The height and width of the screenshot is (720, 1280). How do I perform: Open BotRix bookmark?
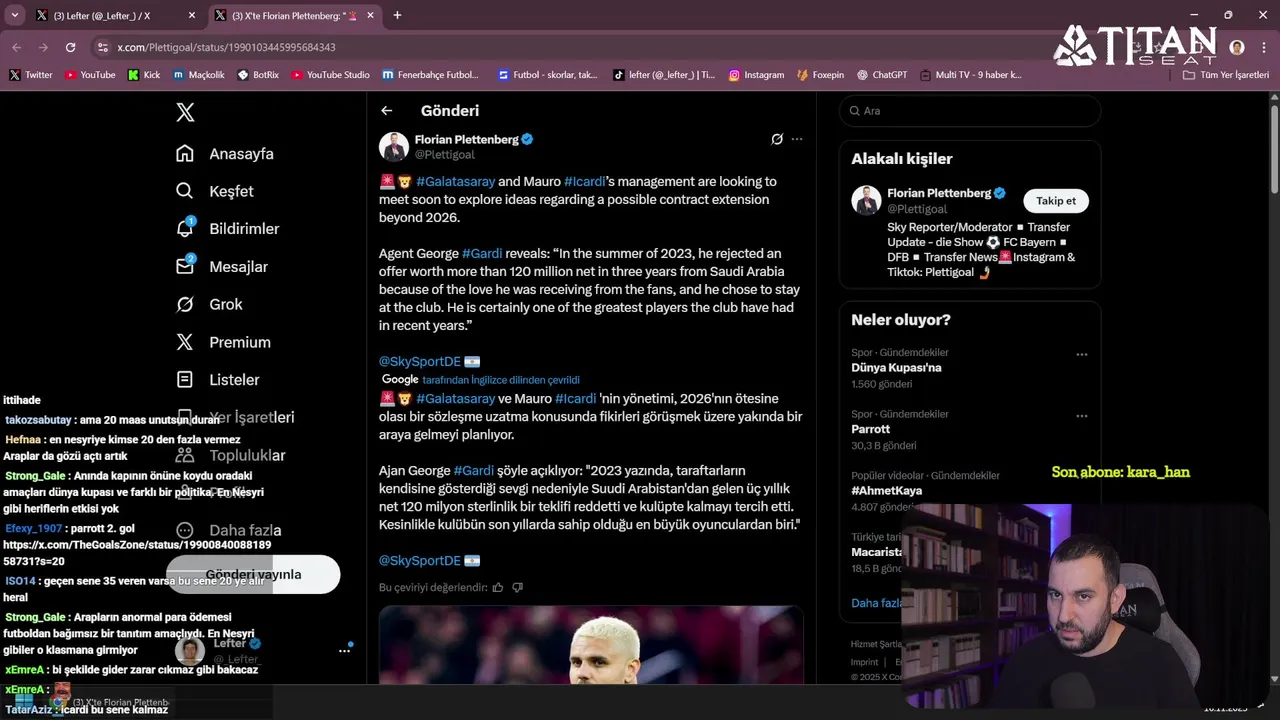click(x=258, y=75)
